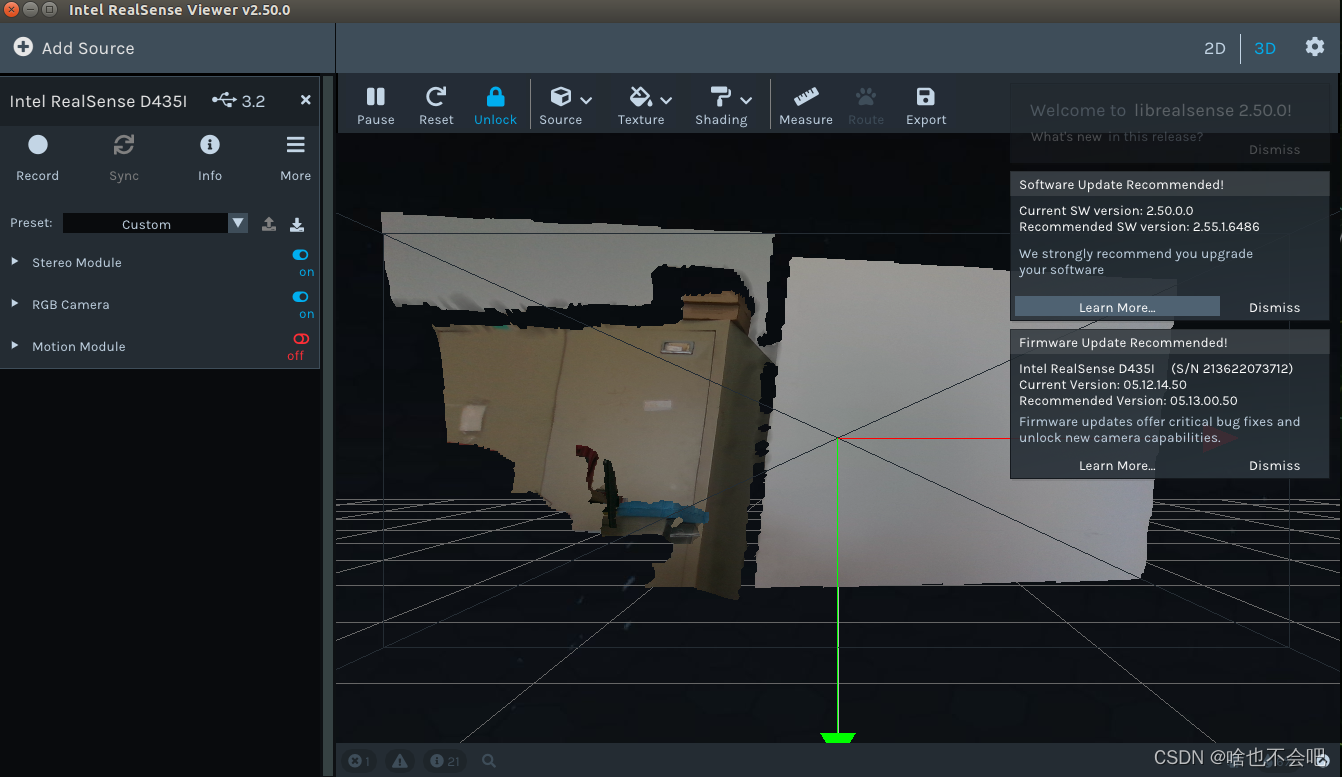Click the search icon in status bar
This screenshot has width=1342, height=777.
click(x=489, y=761)
